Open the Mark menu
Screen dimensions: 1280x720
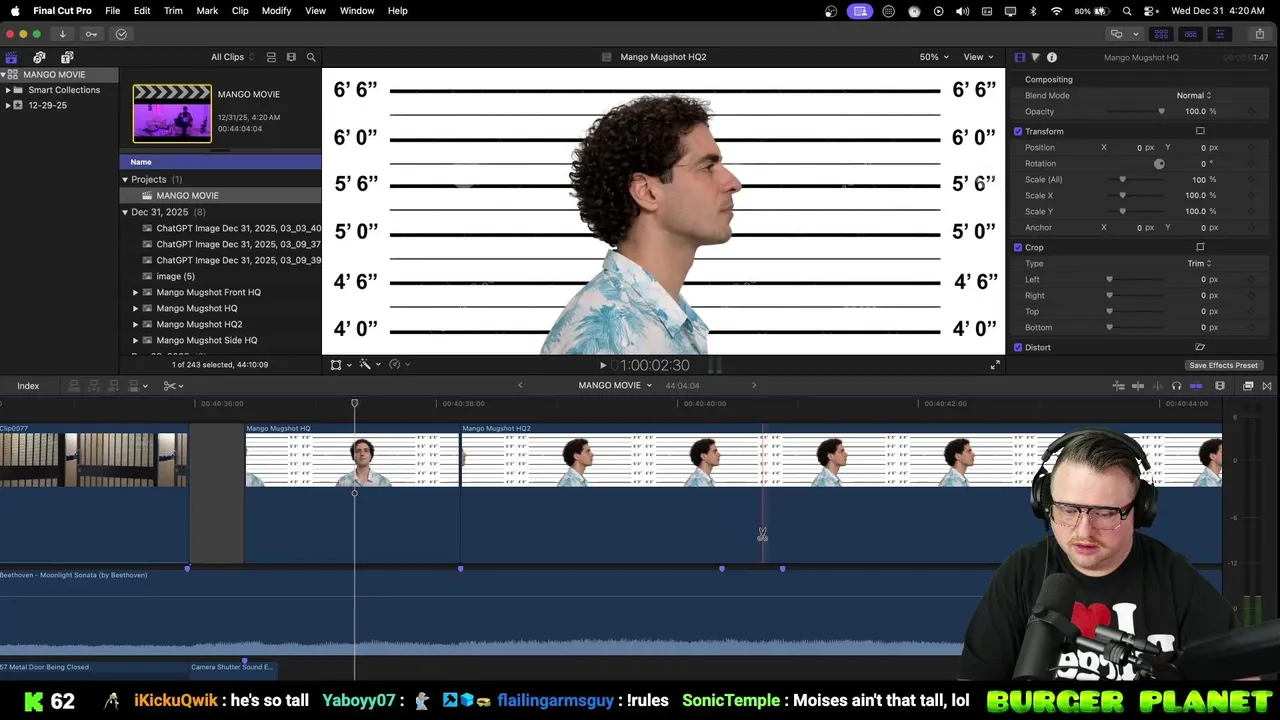pos(207,10)
